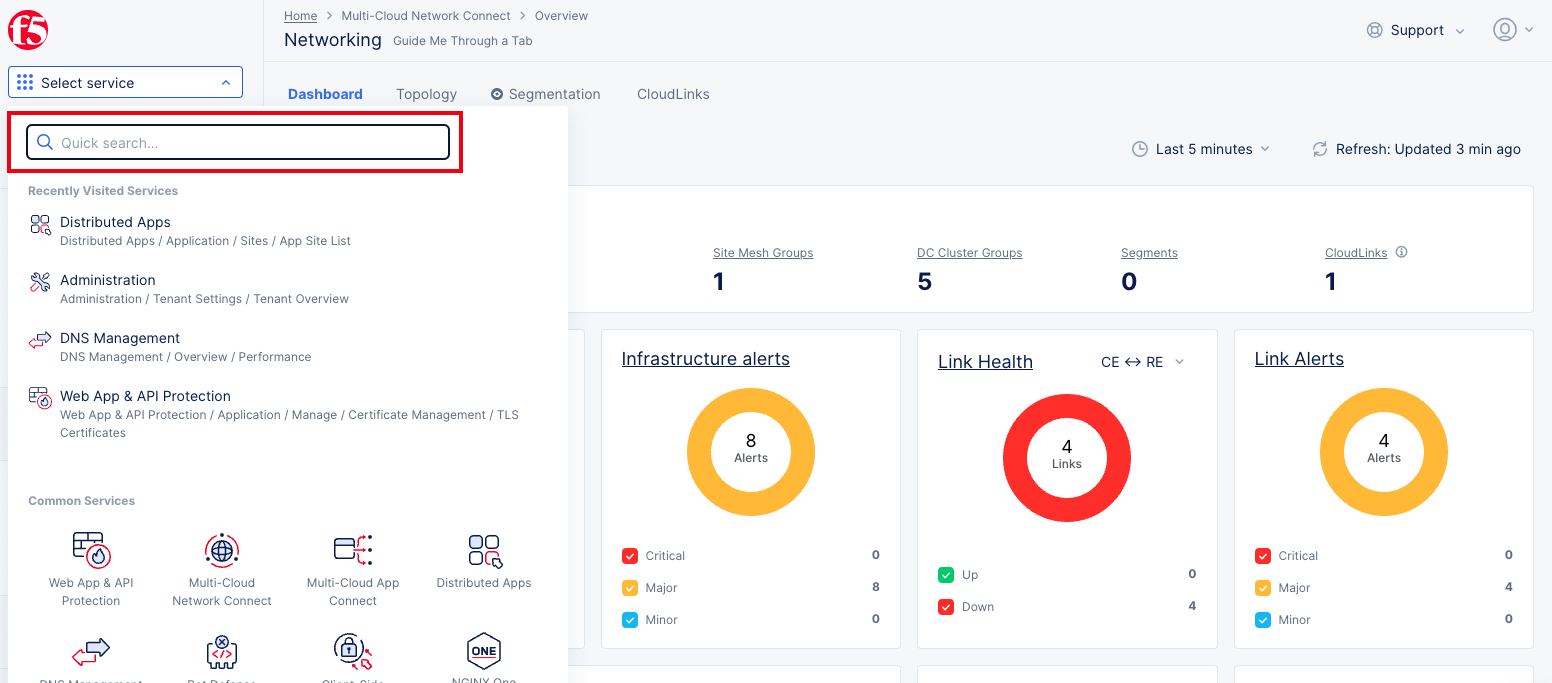Toggle the Up checkbox in Link Health
This screenshot has width=1552, height=683.
946,575
